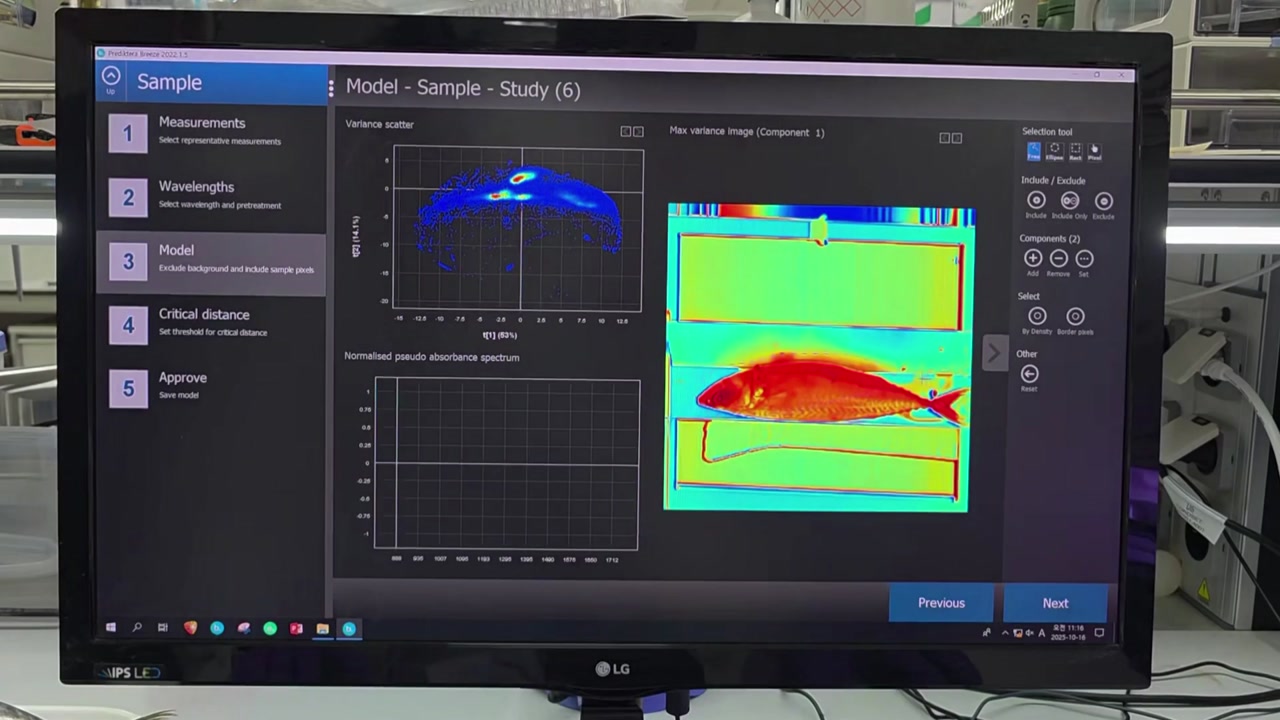Screen dimensions: 1280x720
Task: Select pixels By Density
Action: (1037, 317)
